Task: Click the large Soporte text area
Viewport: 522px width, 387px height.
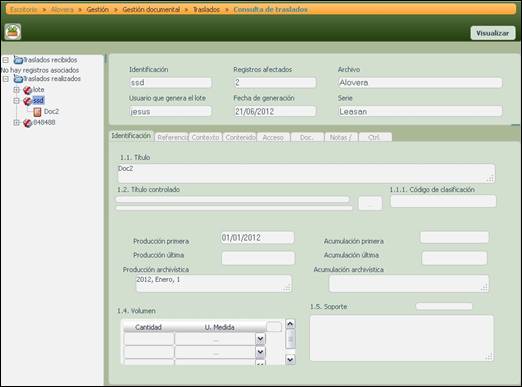Action: coord(402,338)
